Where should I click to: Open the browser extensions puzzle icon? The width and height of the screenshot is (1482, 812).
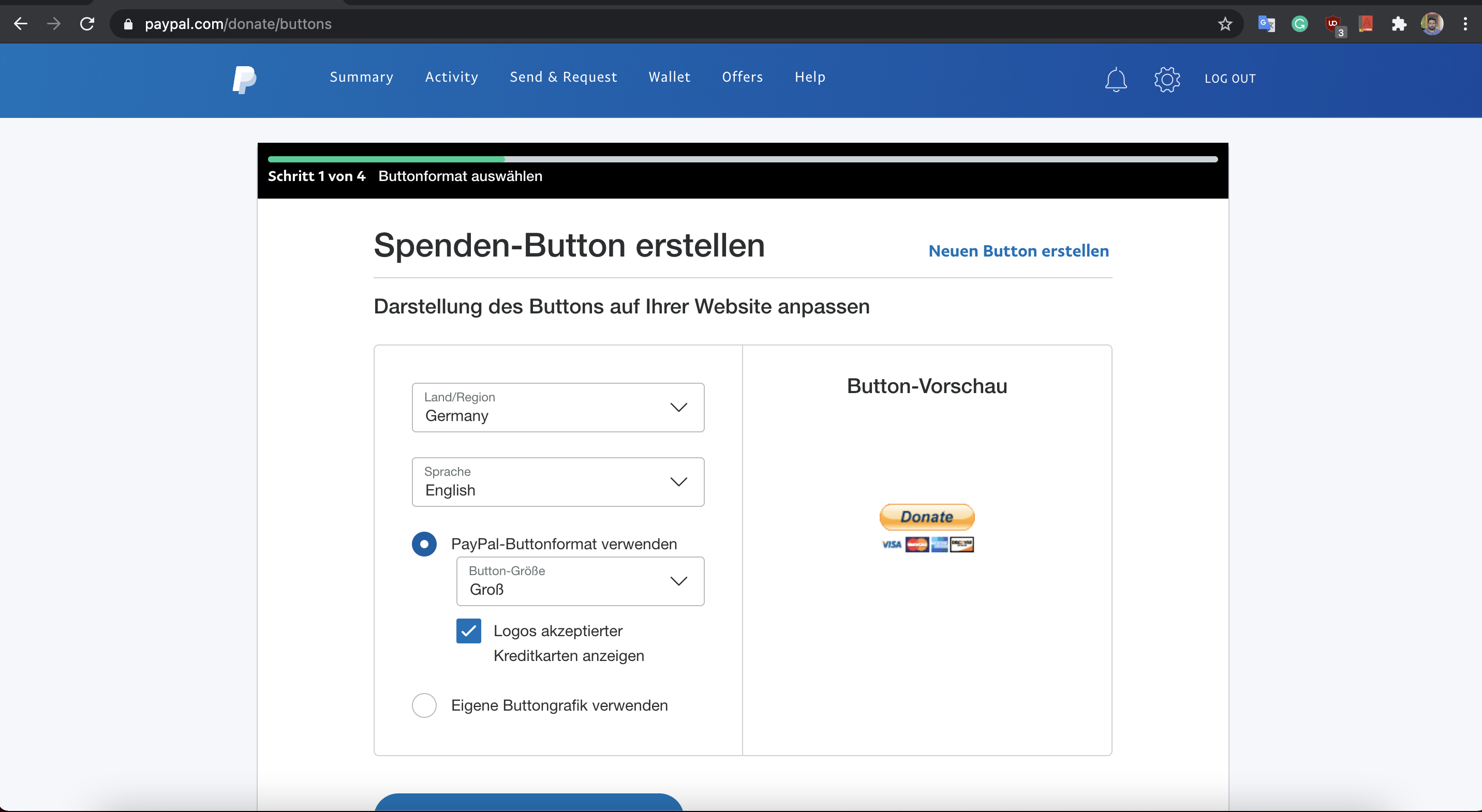tap(1399, 24)
